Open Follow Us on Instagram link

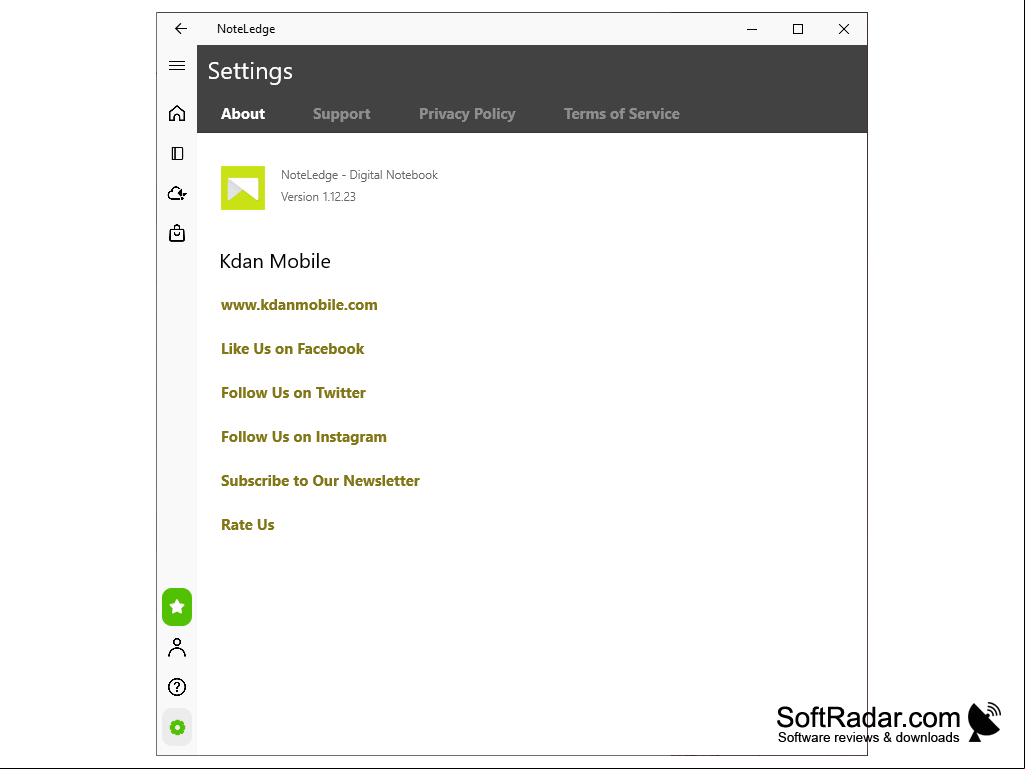tap(304, 437)
